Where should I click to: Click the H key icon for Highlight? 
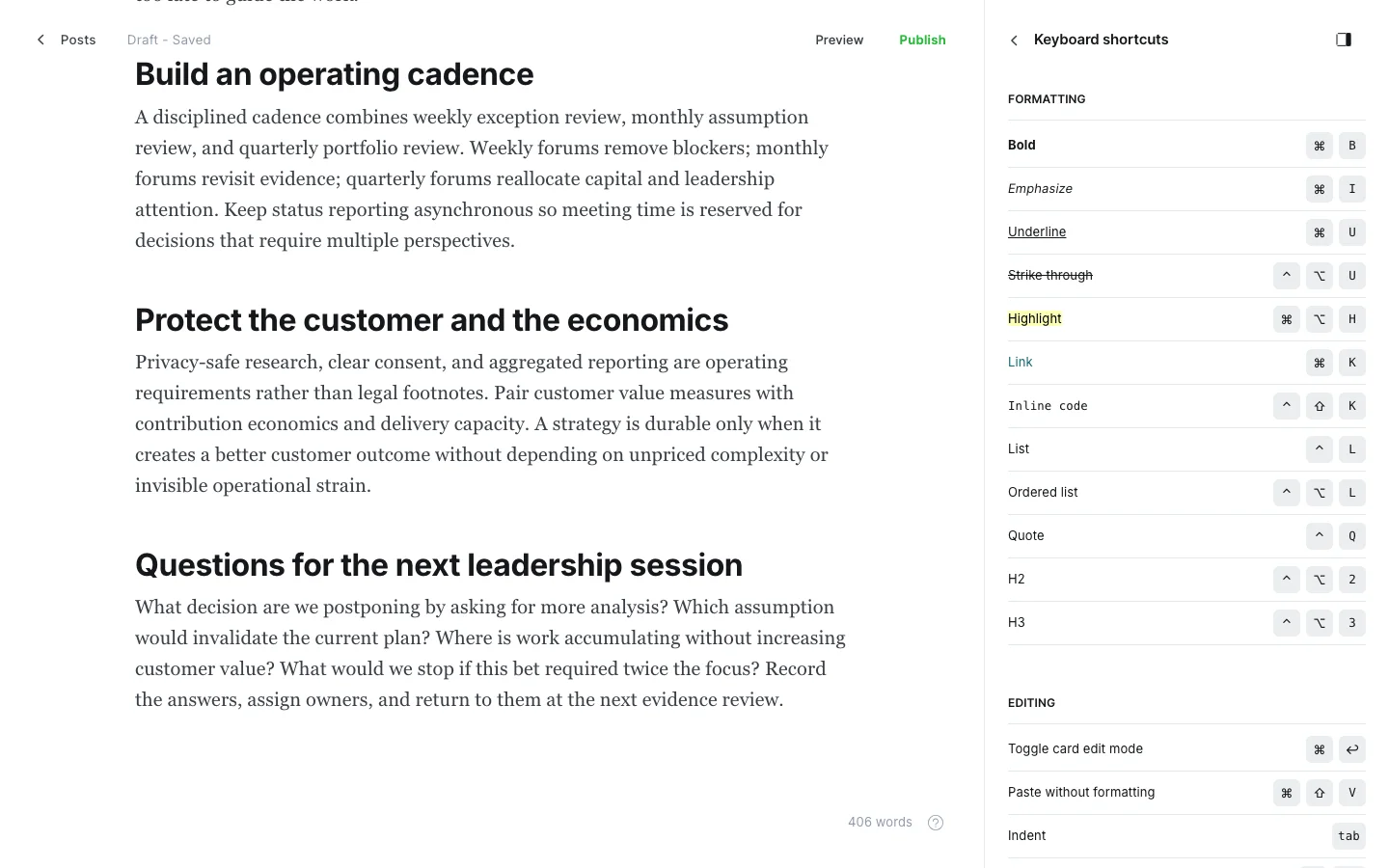tap(1352, 319)
